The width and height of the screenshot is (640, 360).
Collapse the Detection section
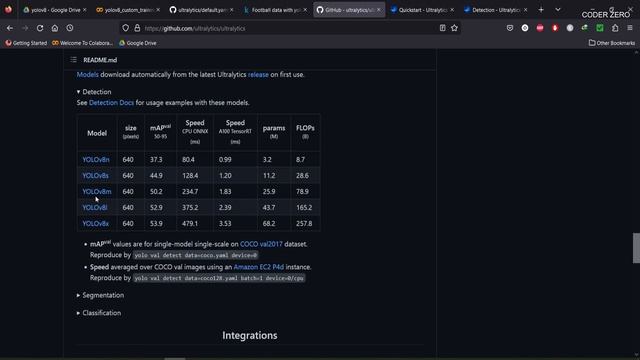(x=94, y=92)
